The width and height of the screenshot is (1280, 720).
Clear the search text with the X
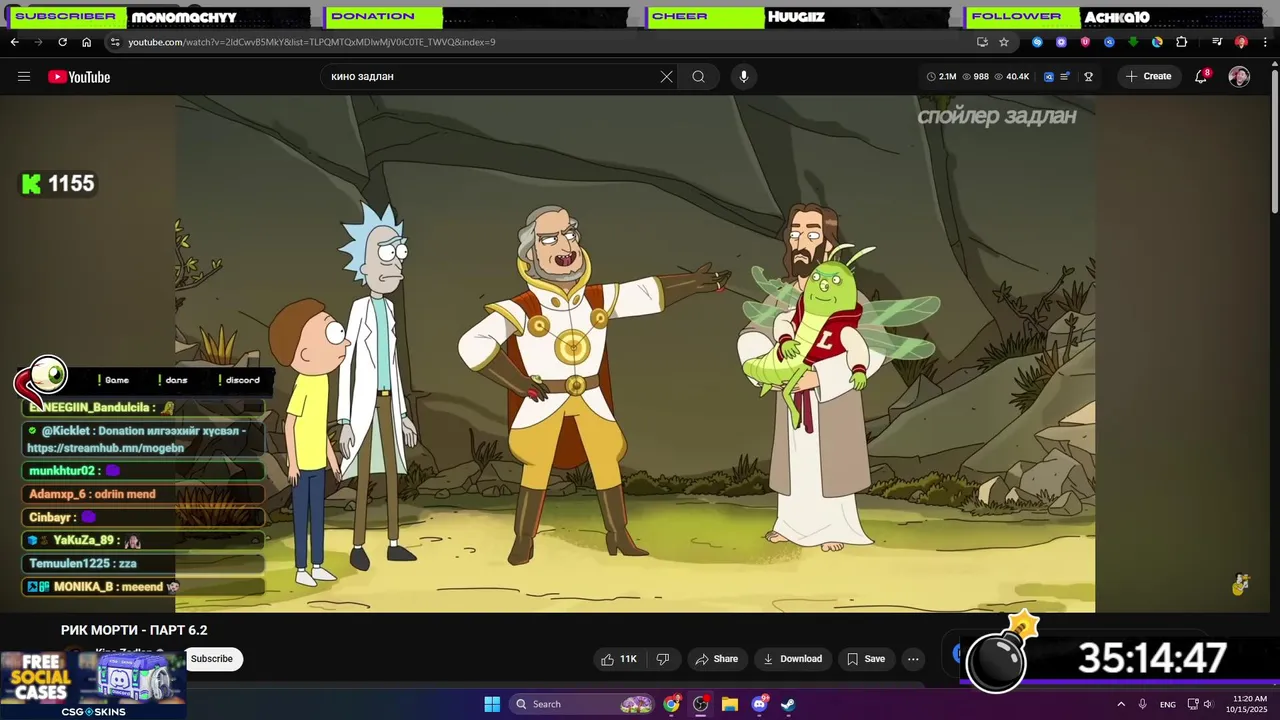click(x=667, y=77)
